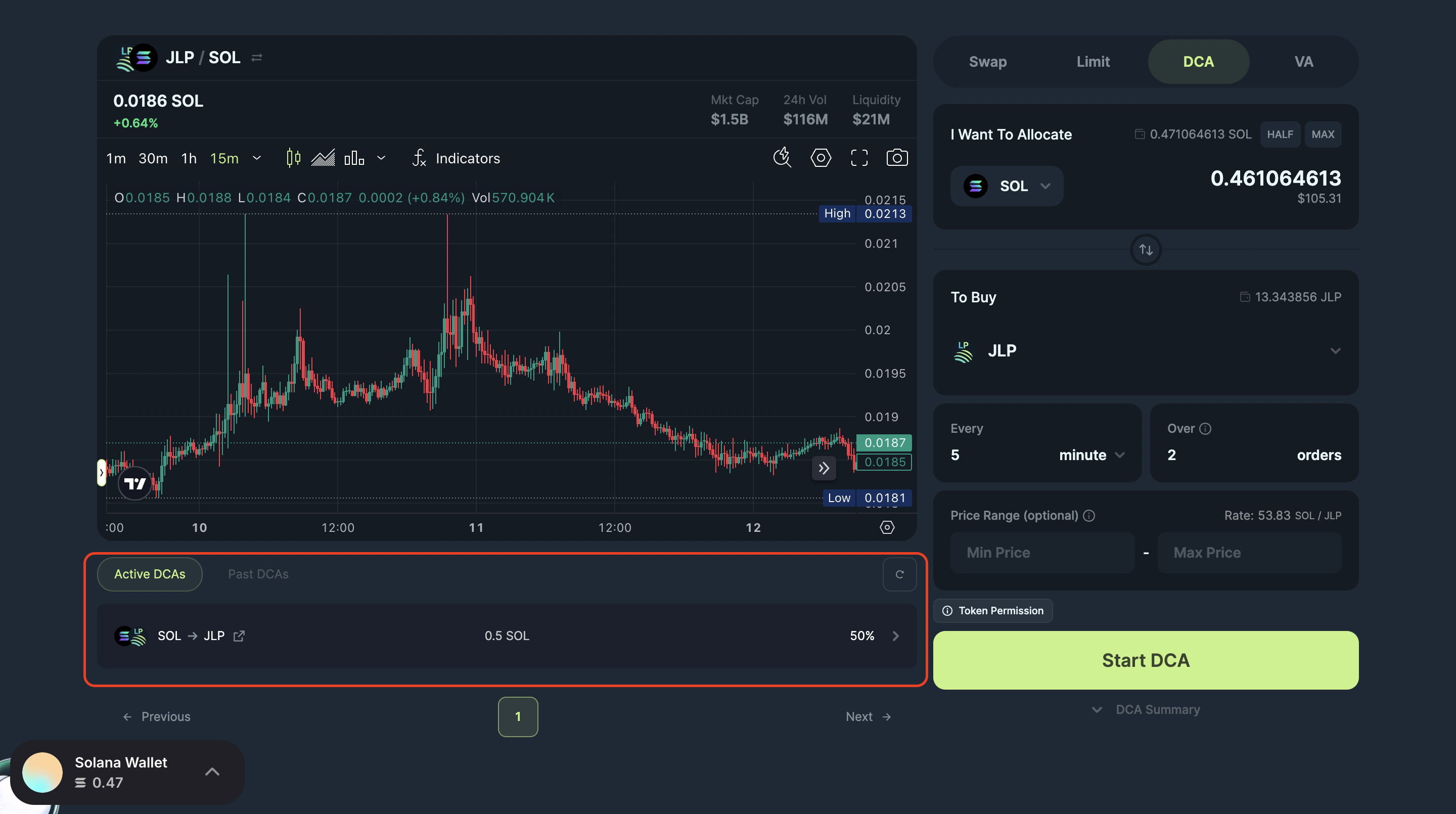This screenshot has height=814, width=1456.
Task: Click the Mkt Cap $1.5B stat
Action: click(x=734, y=110)
